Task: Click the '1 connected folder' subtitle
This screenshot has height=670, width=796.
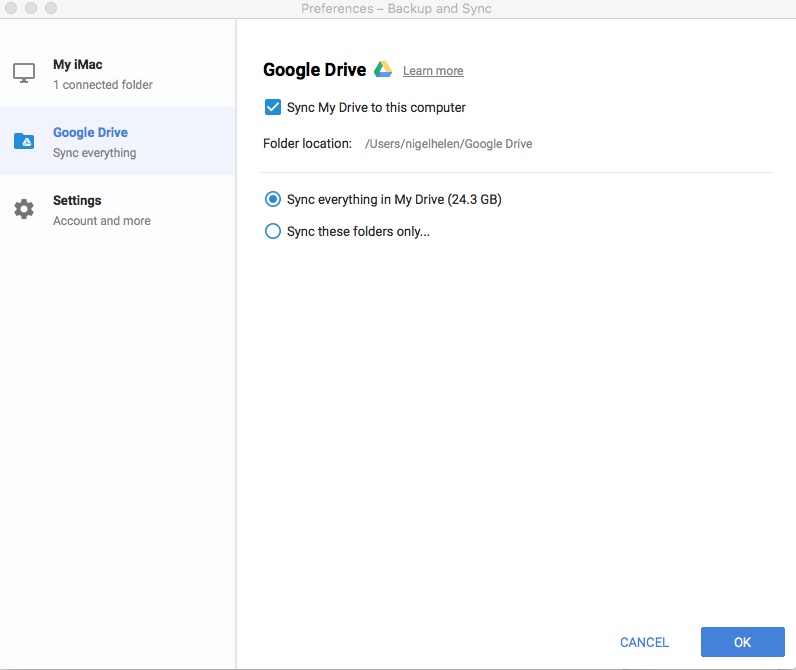Action: pyautogui.click(x=103, y=85)
